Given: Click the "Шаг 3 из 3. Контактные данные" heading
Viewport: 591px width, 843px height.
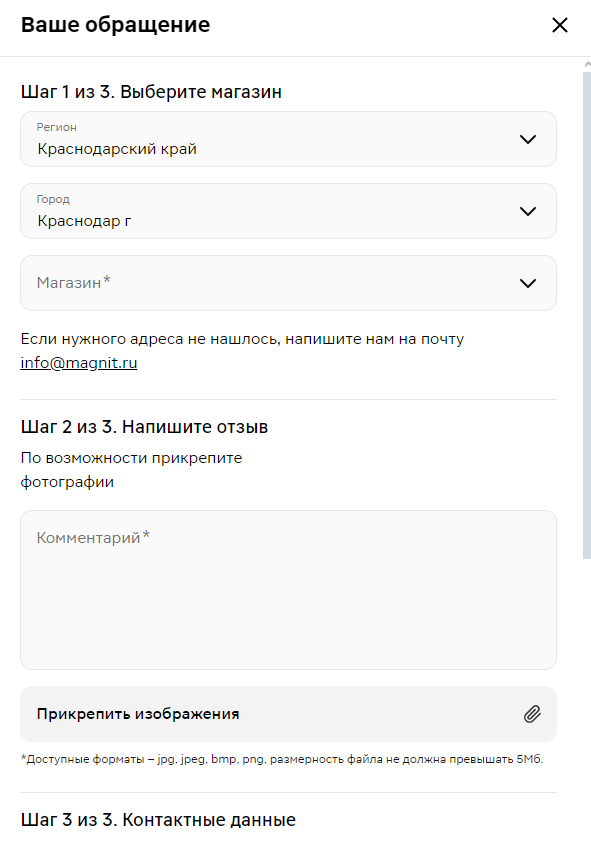Looking at the screenshot, I should [x=158, y=820].
